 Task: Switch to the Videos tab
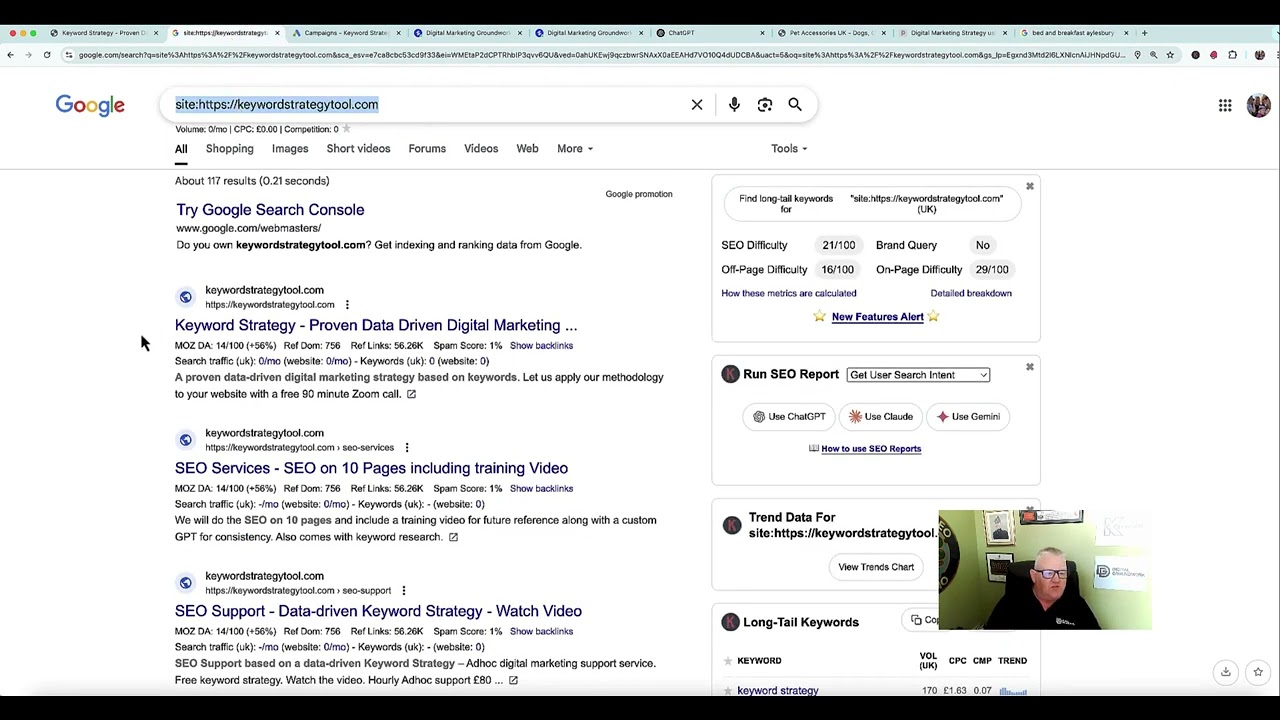481,148
